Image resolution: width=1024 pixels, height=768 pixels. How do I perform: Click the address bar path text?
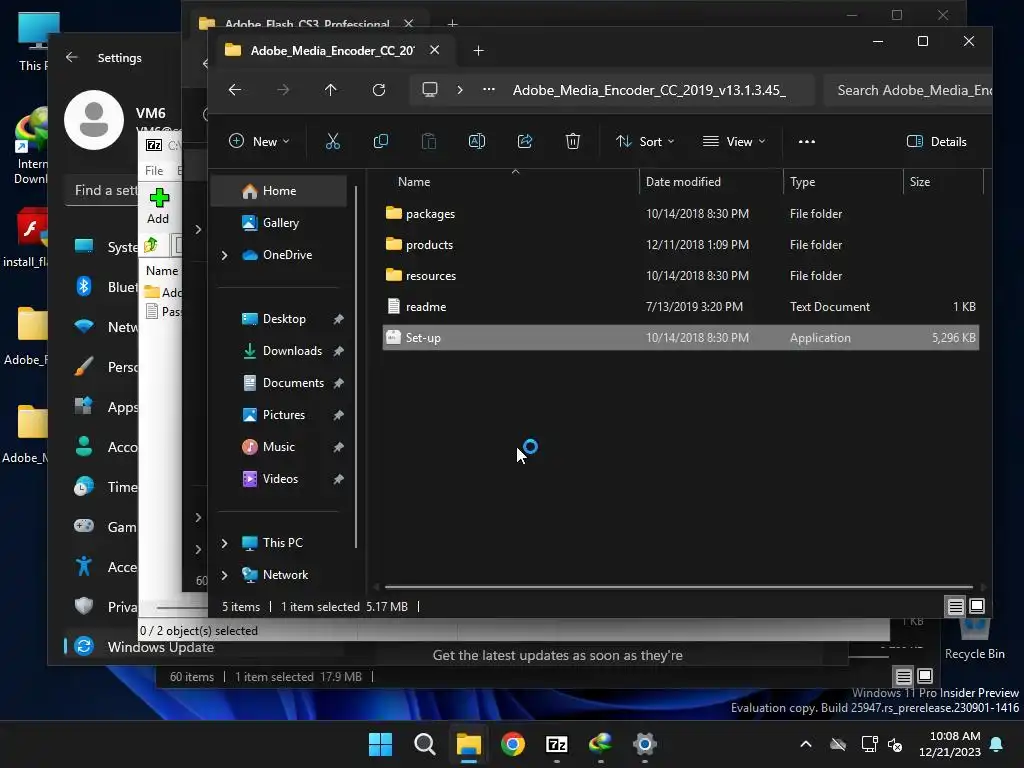pos(649,90)
